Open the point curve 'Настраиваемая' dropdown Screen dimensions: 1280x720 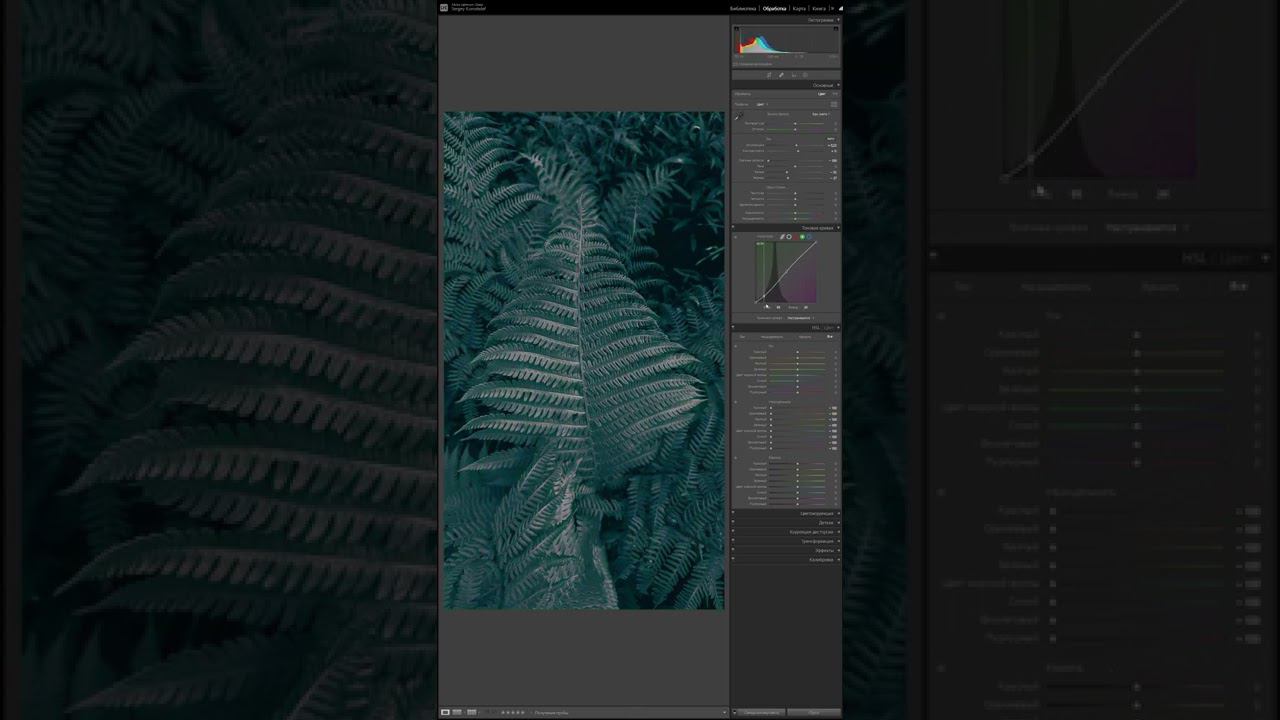pos(801,318)
